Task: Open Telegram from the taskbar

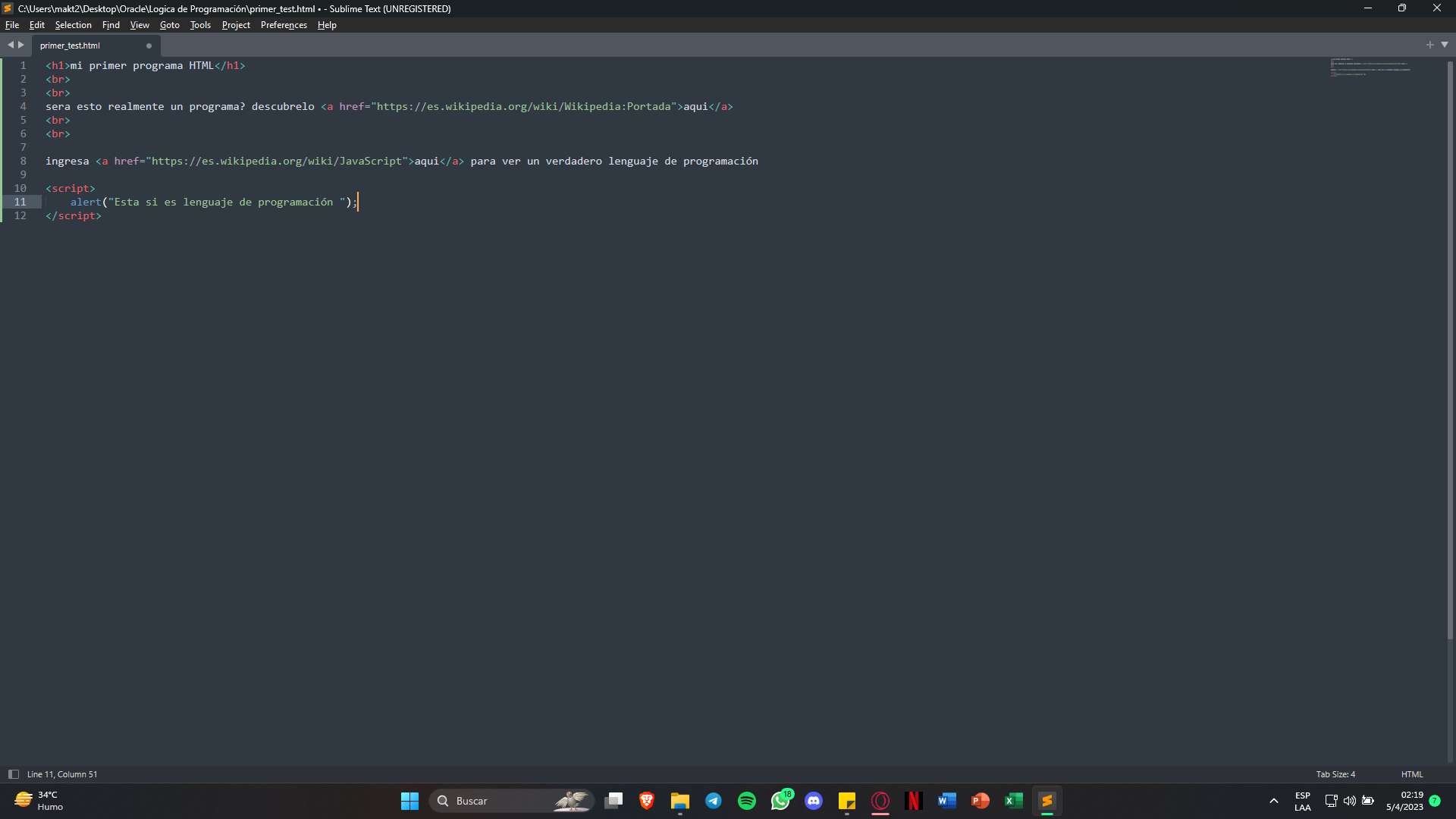Action: click(x=714, y=801)
